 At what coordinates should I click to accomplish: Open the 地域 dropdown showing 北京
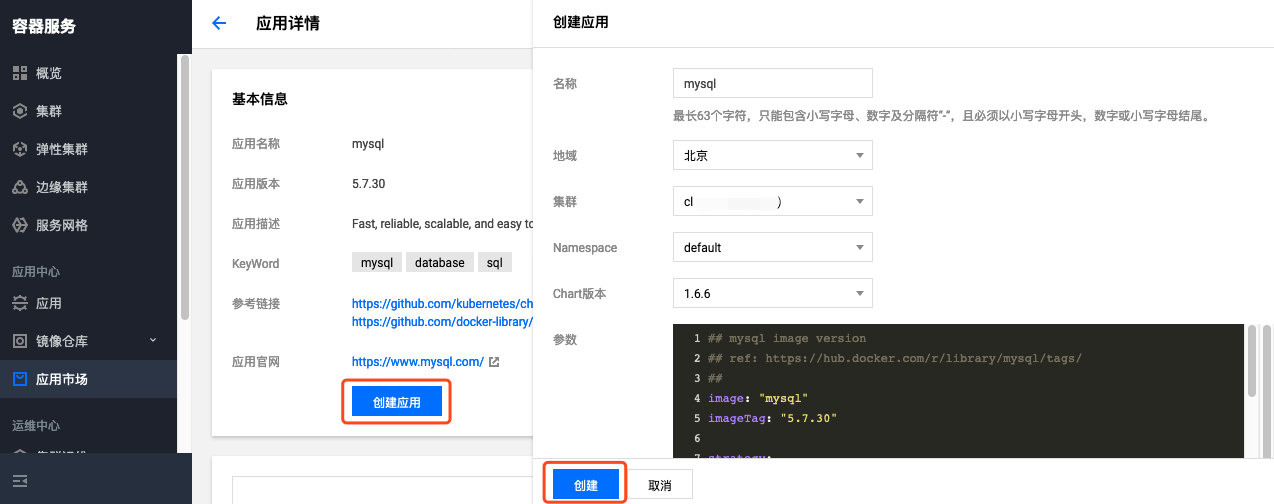773,155
